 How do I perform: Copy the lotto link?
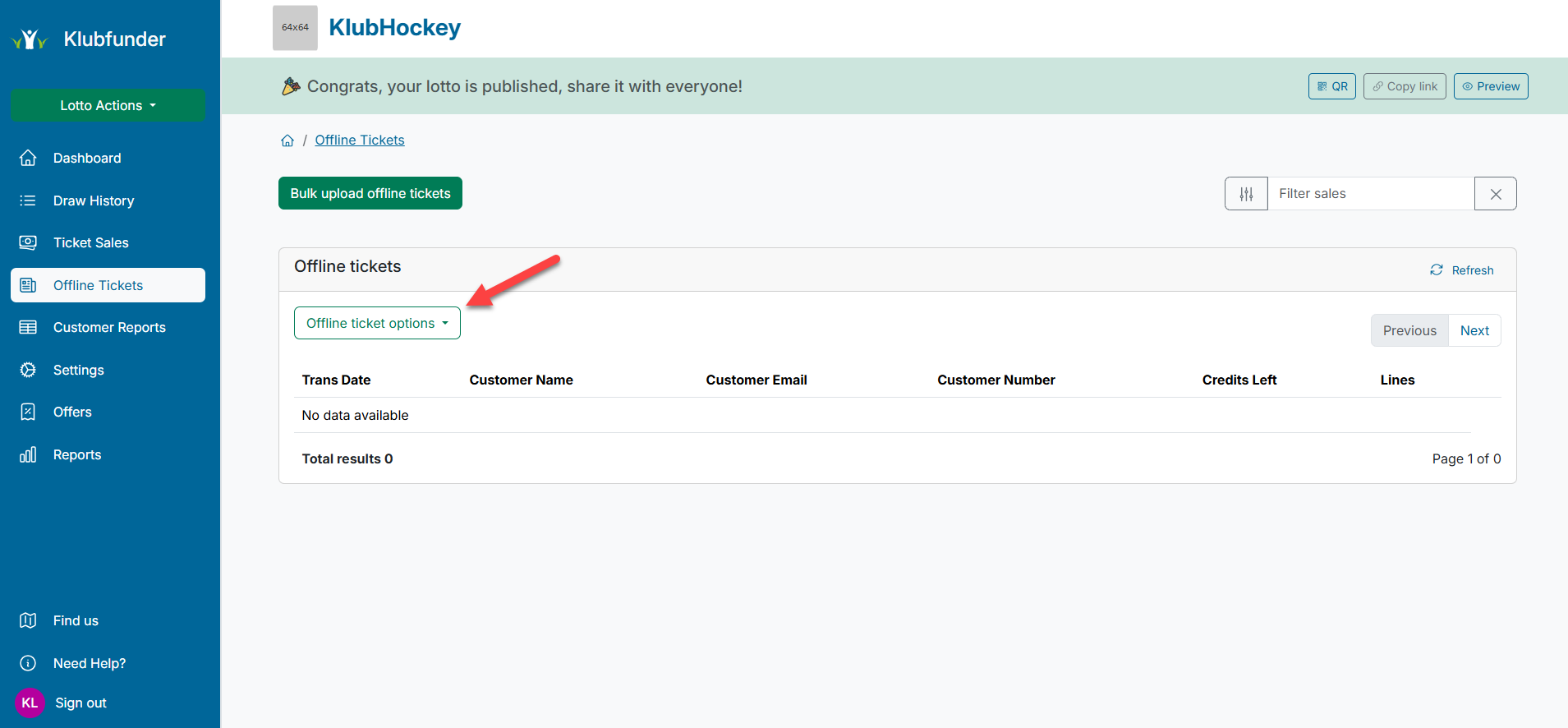tap(1404, 86)
